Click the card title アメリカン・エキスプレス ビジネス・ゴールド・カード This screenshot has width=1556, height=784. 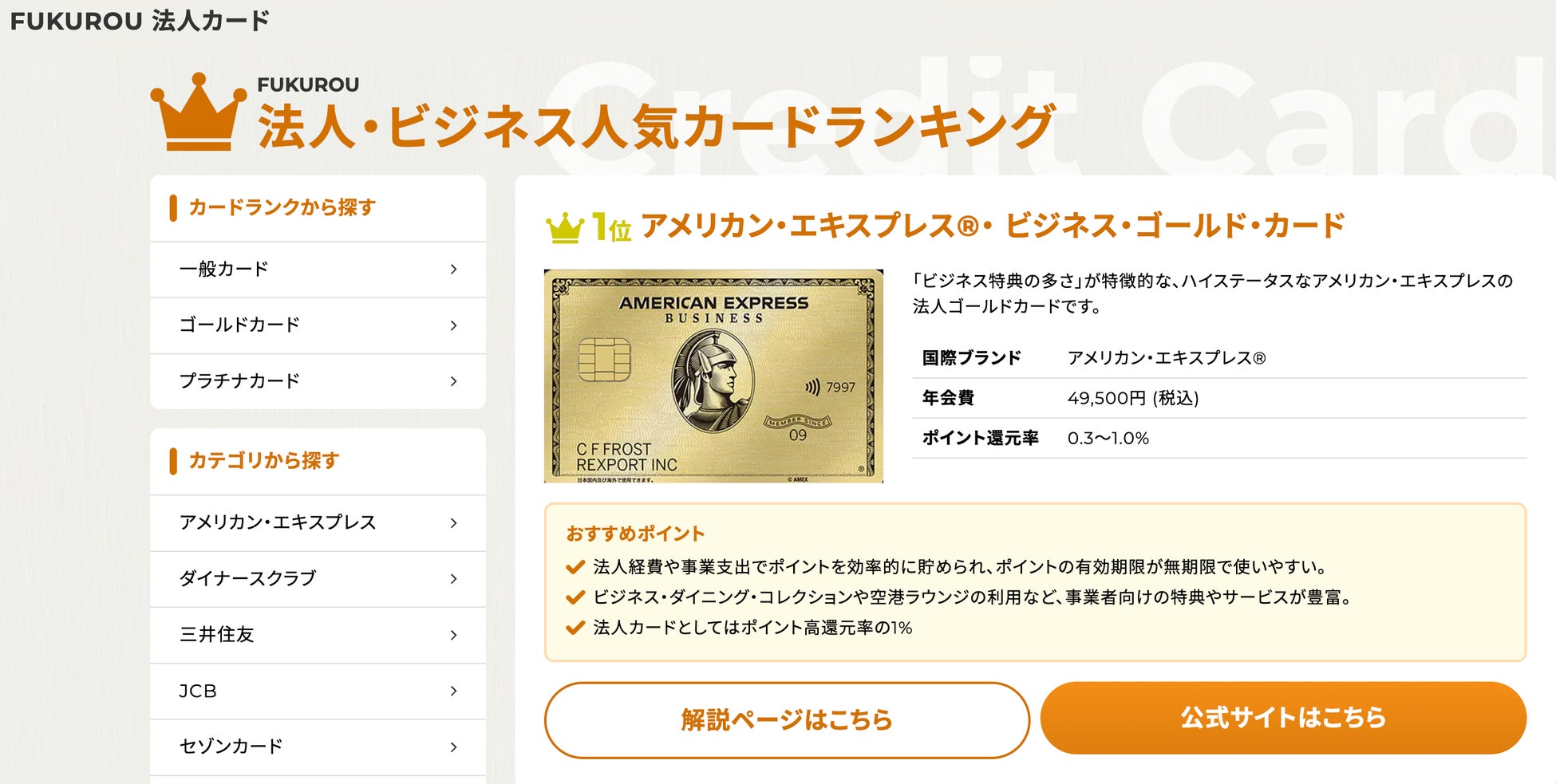point(993,227)
